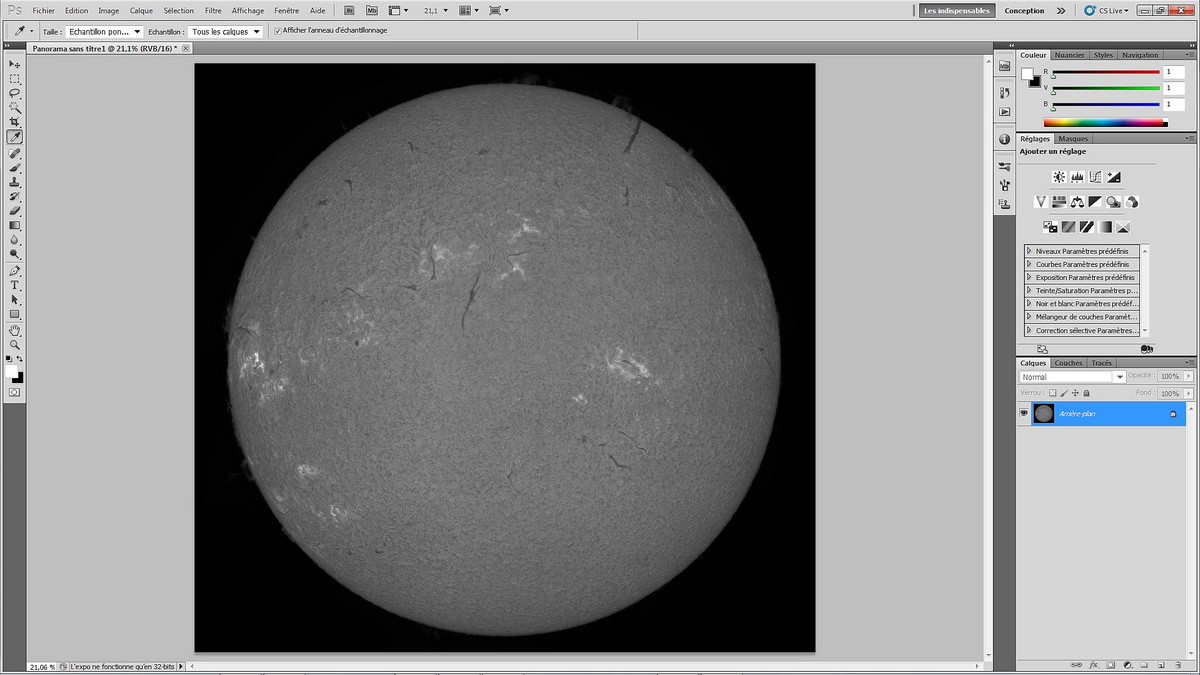Select the Gradient tool

coord(15,225)
